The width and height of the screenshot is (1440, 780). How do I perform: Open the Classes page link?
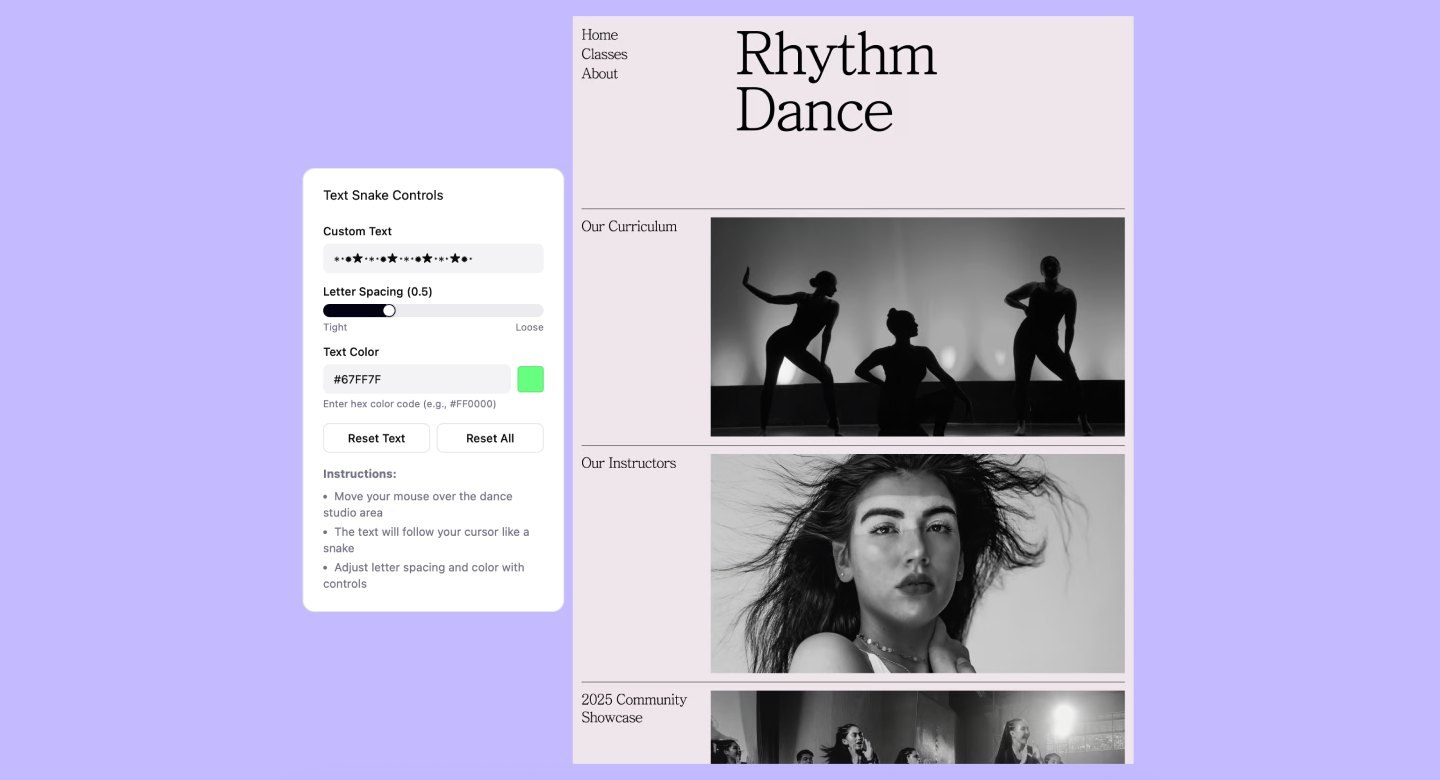point(604,54)
